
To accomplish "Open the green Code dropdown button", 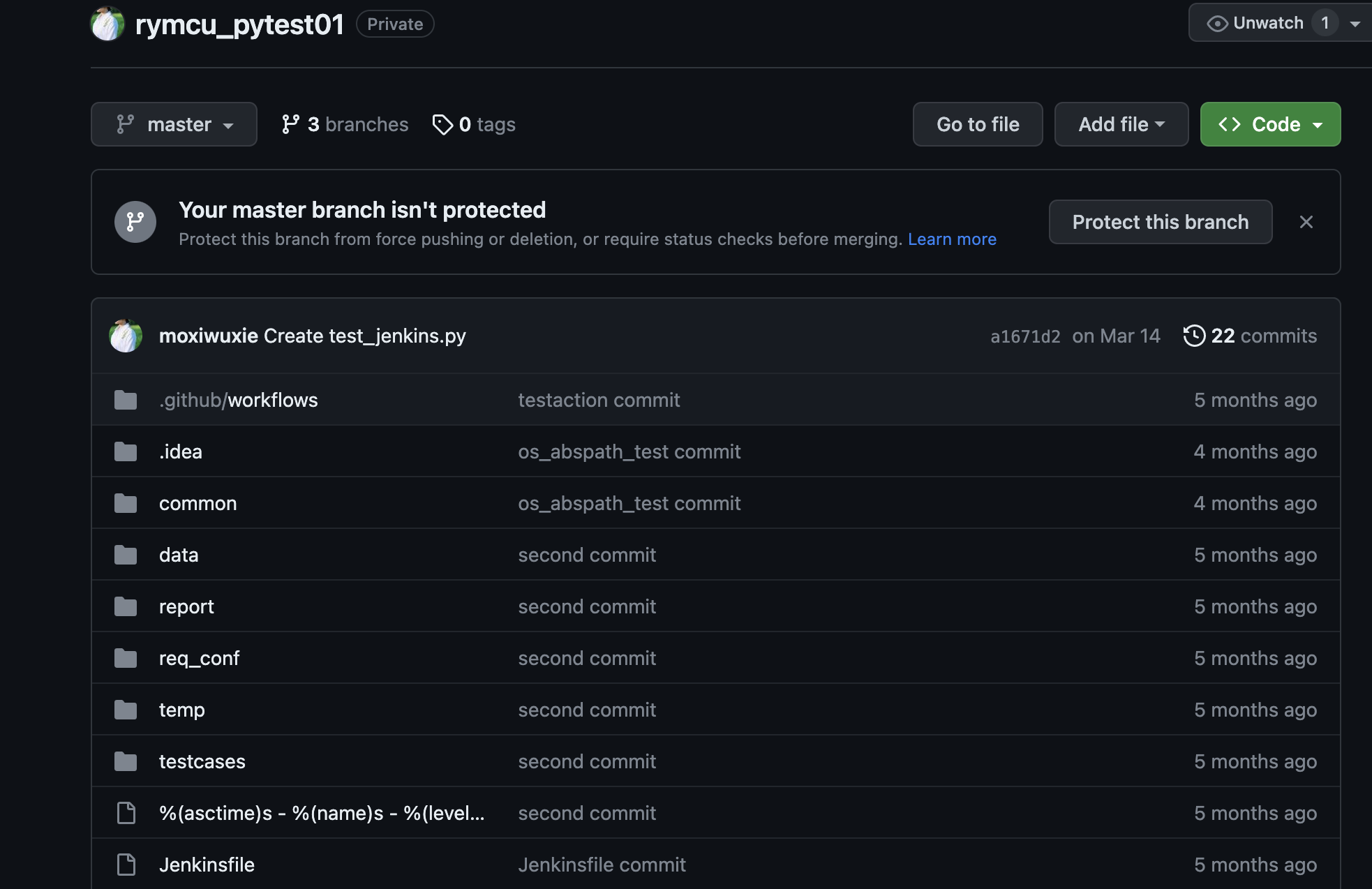I will point(1270,124).
